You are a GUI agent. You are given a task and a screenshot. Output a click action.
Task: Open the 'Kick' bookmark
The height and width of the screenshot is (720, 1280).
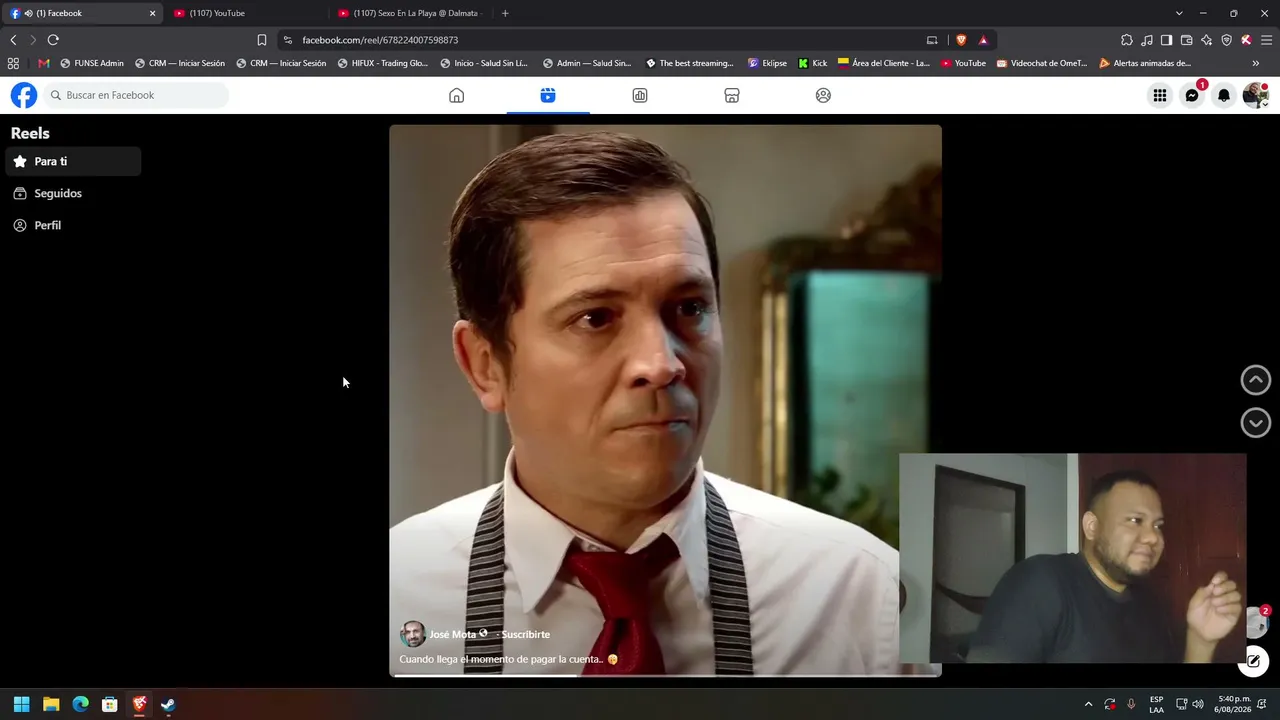click(x=813, y=63)
